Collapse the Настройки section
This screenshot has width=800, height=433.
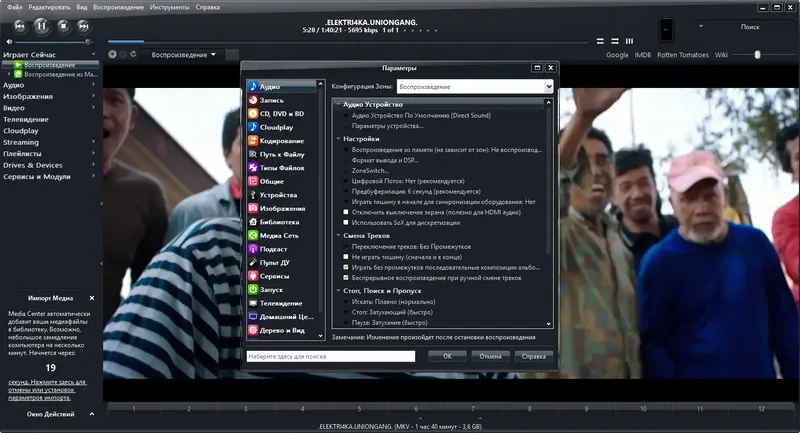[337, 138]
